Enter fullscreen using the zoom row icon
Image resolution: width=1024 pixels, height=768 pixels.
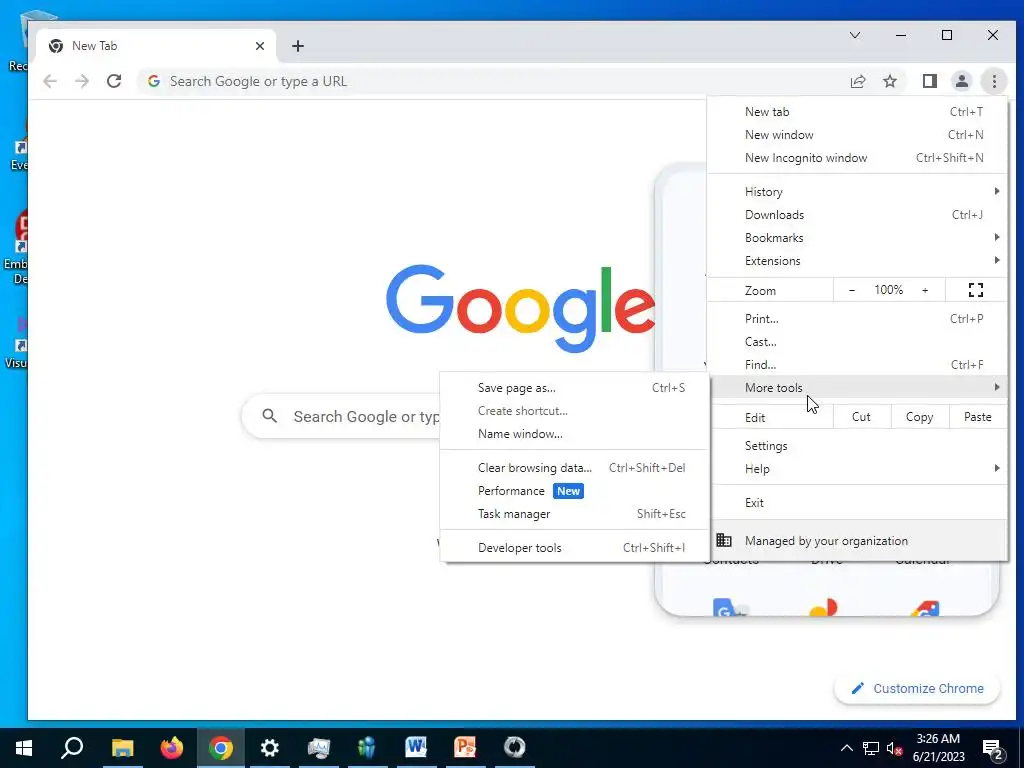pyautogui.click(x=976, y=290)
